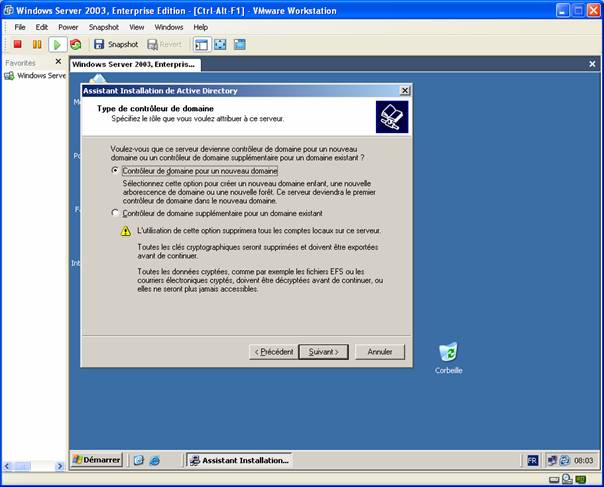604x487 pixels.
Task: Open the Edit menu
Action: click(42, 27)
